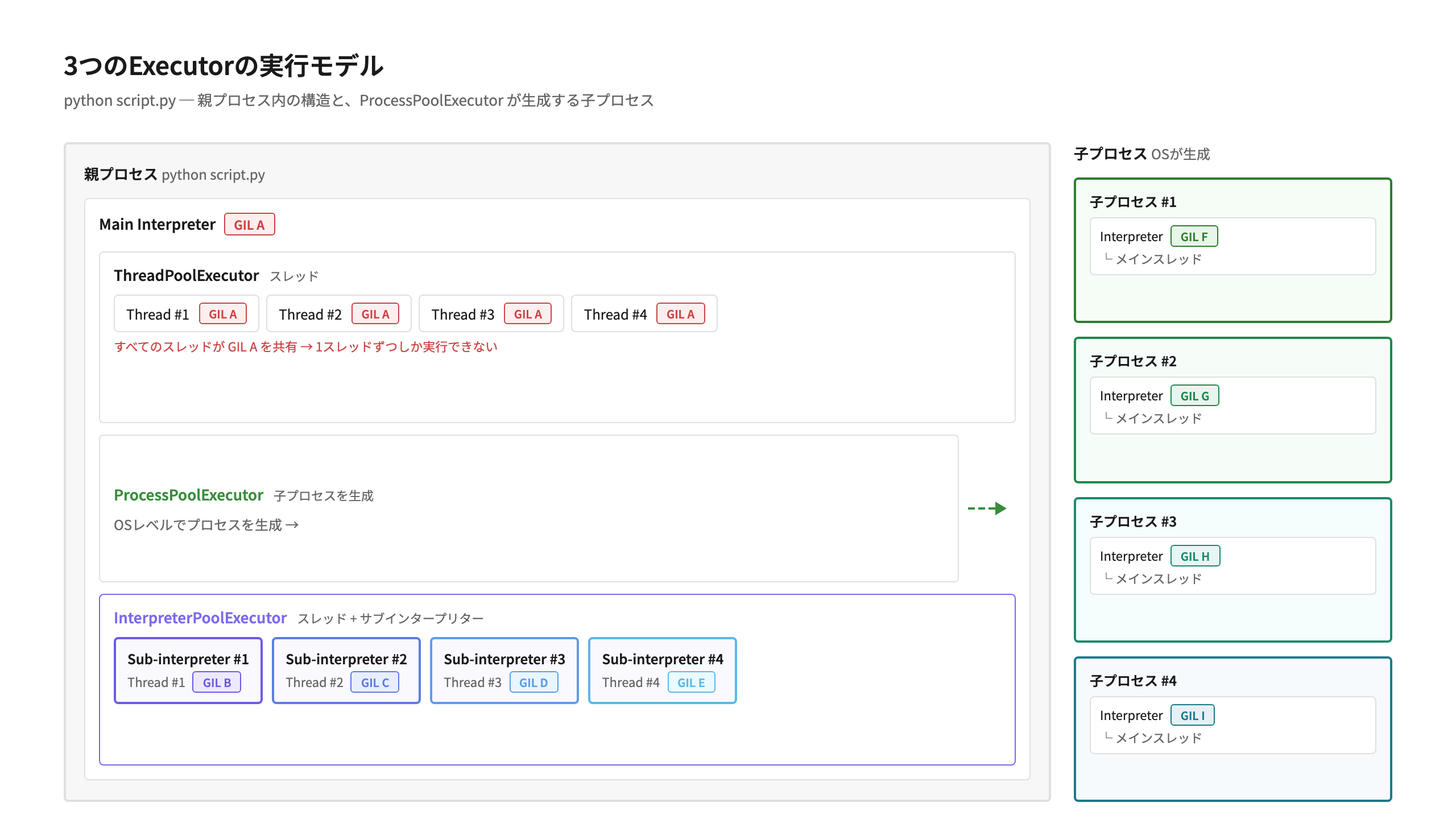Click the ThreadPoolExecutor heading

point(187,276)
